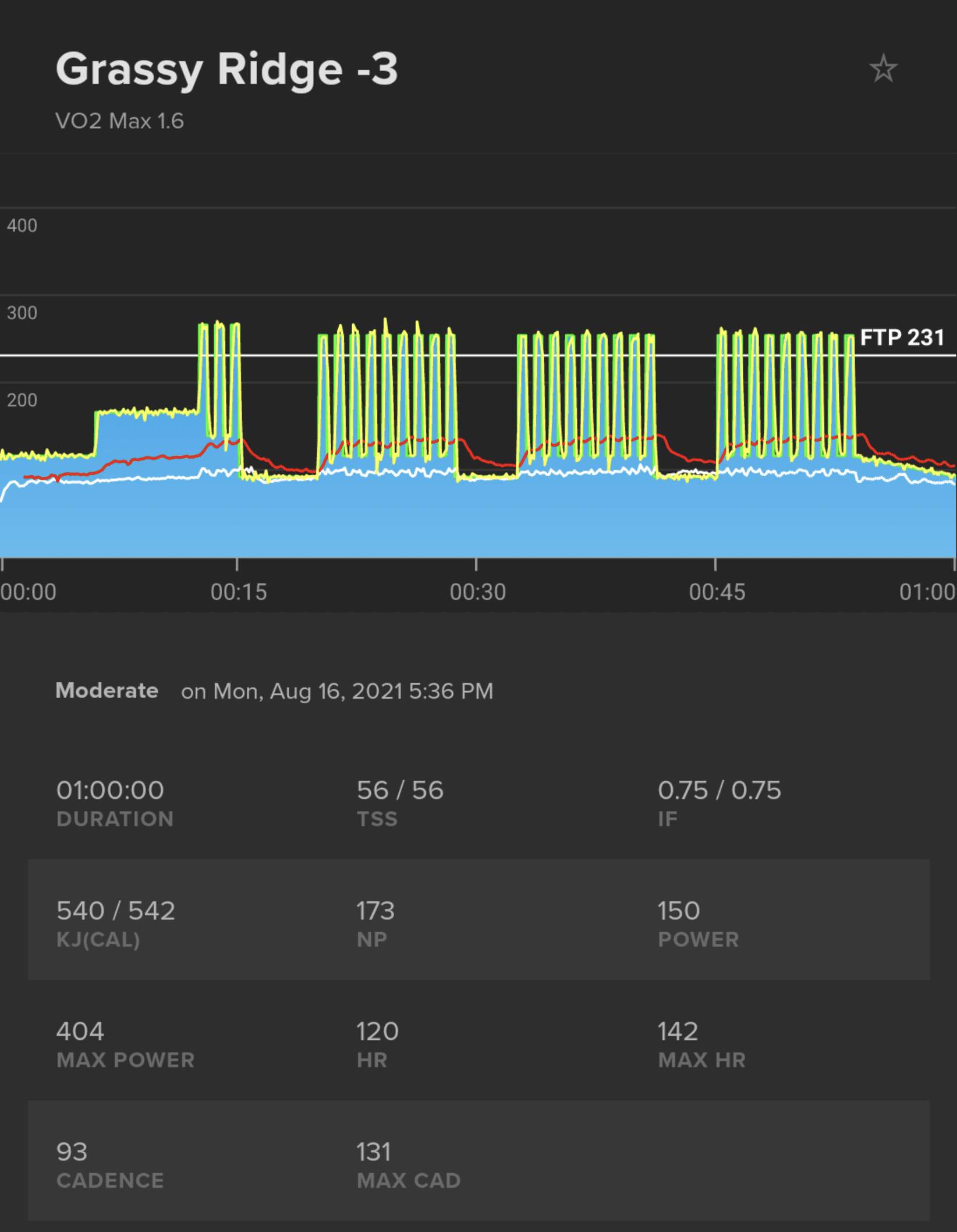Click the Moderate difficulty rating
The width and height of the screenshot is (957, 1232).
[107, 691]
